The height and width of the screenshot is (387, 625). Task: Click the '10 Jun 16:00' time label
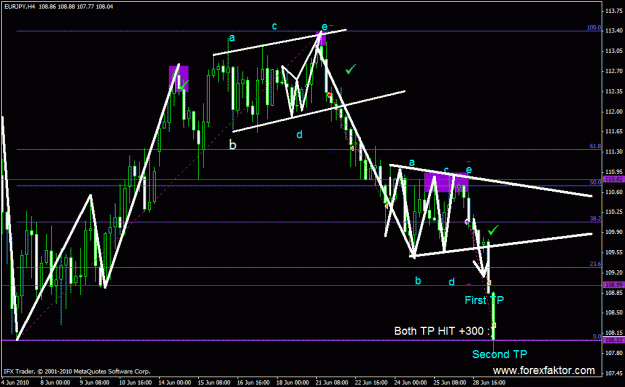135,383
